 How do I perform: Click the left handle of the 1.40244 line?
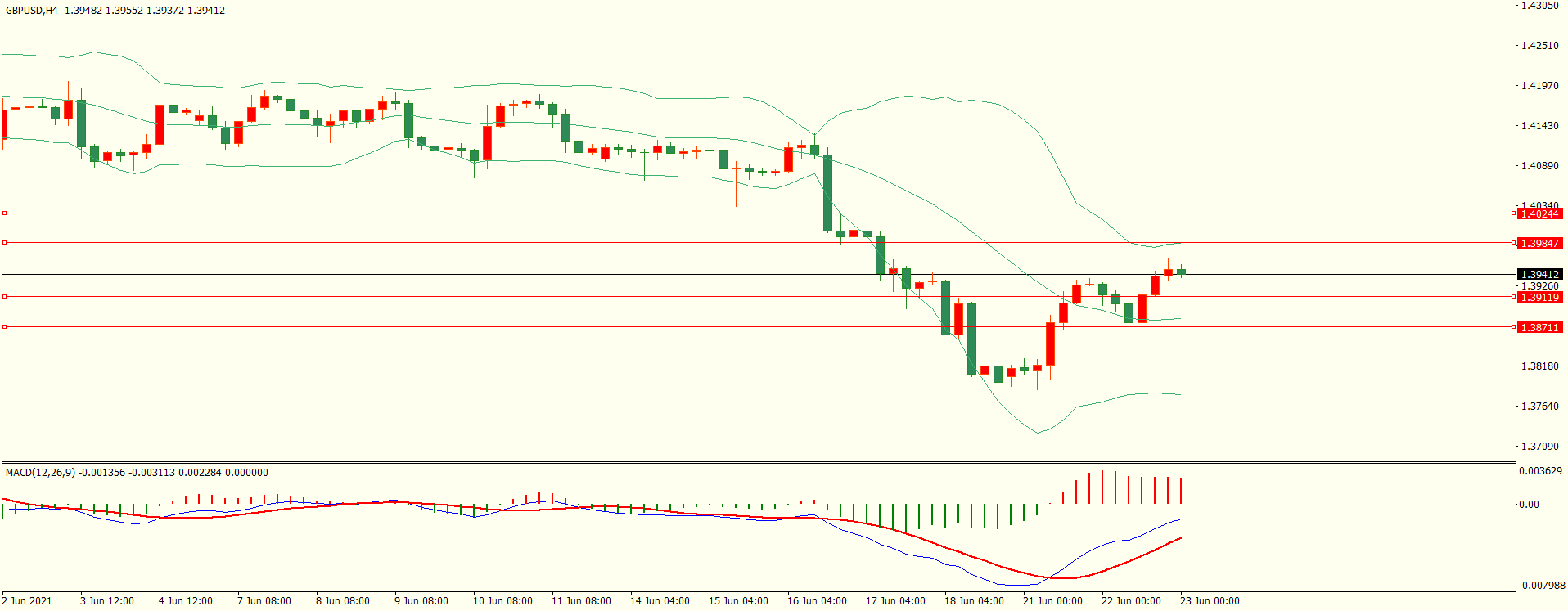coord(4,213)
